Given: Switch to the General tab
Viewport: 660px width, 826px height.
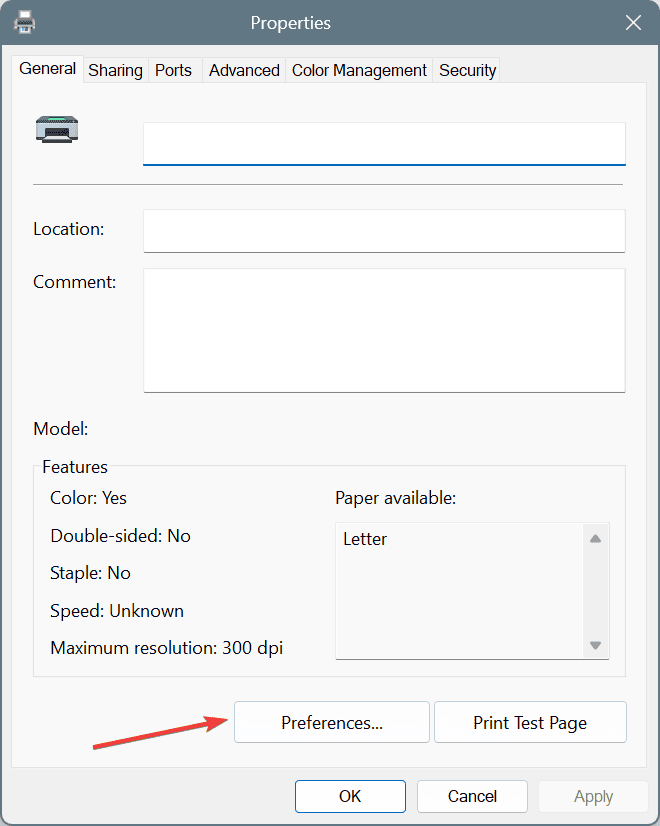Looking at the screenshot, I should point(47,68).
